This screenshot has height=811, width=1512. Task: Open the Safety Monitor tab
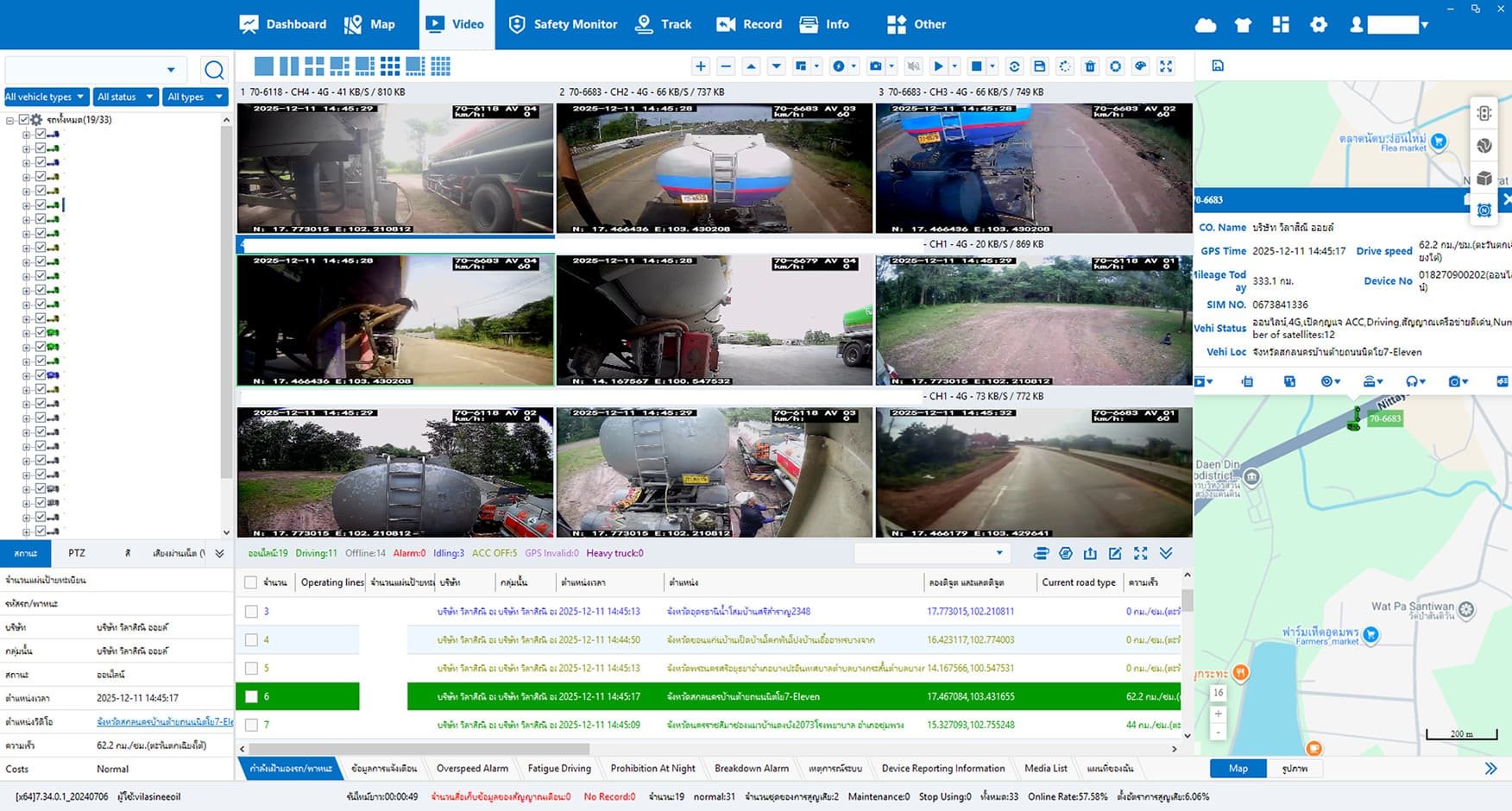tap(564, 24)
